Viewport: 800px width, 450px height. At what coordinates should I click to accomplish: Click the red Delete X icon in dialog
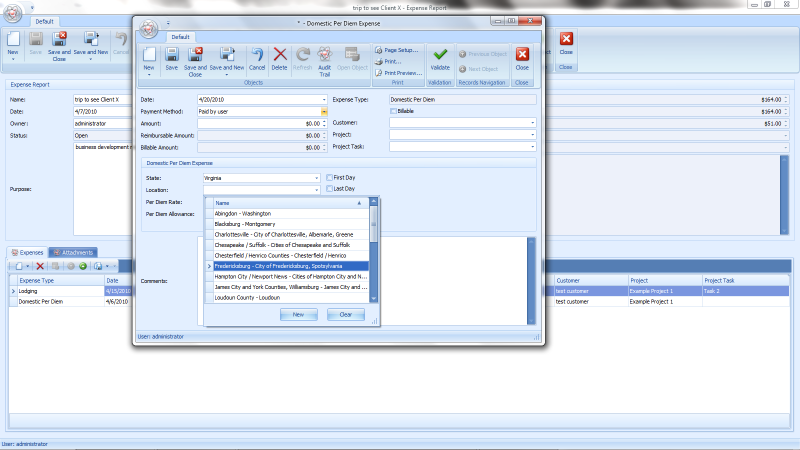[x=280, y=59]
